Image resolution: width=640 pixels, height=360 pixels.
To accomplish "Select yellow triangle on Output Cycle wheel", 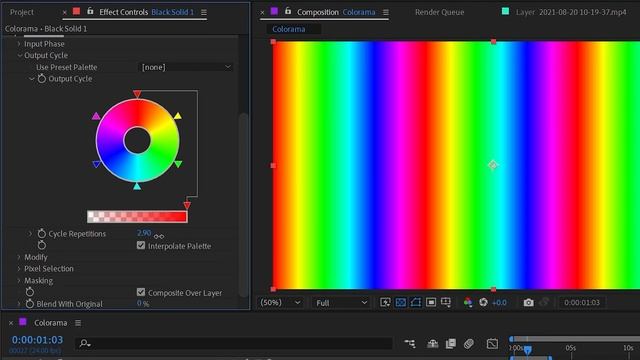I will [x=178, y=116].
